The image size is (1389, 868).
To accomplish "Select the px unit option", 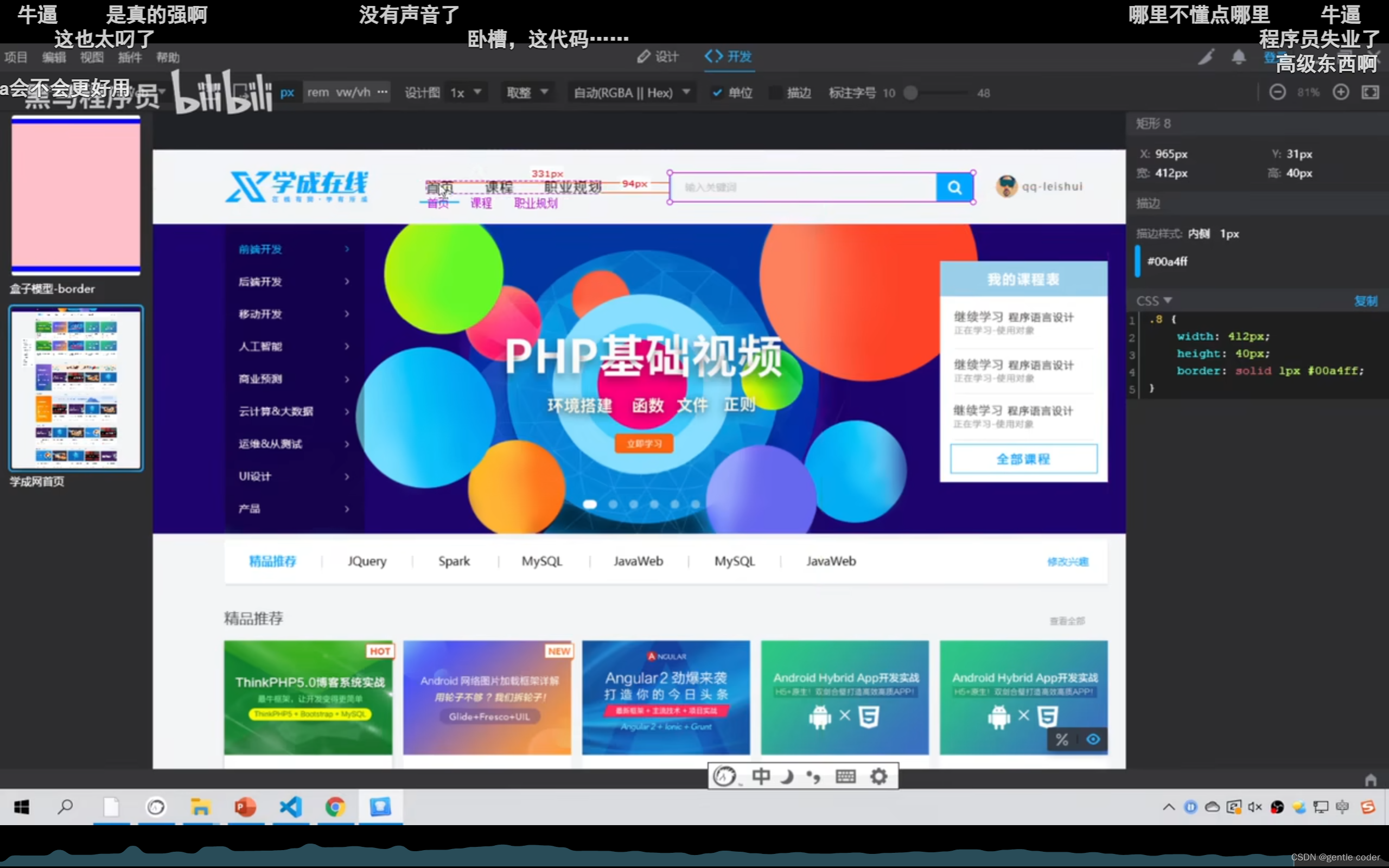I will click(287, 92).
